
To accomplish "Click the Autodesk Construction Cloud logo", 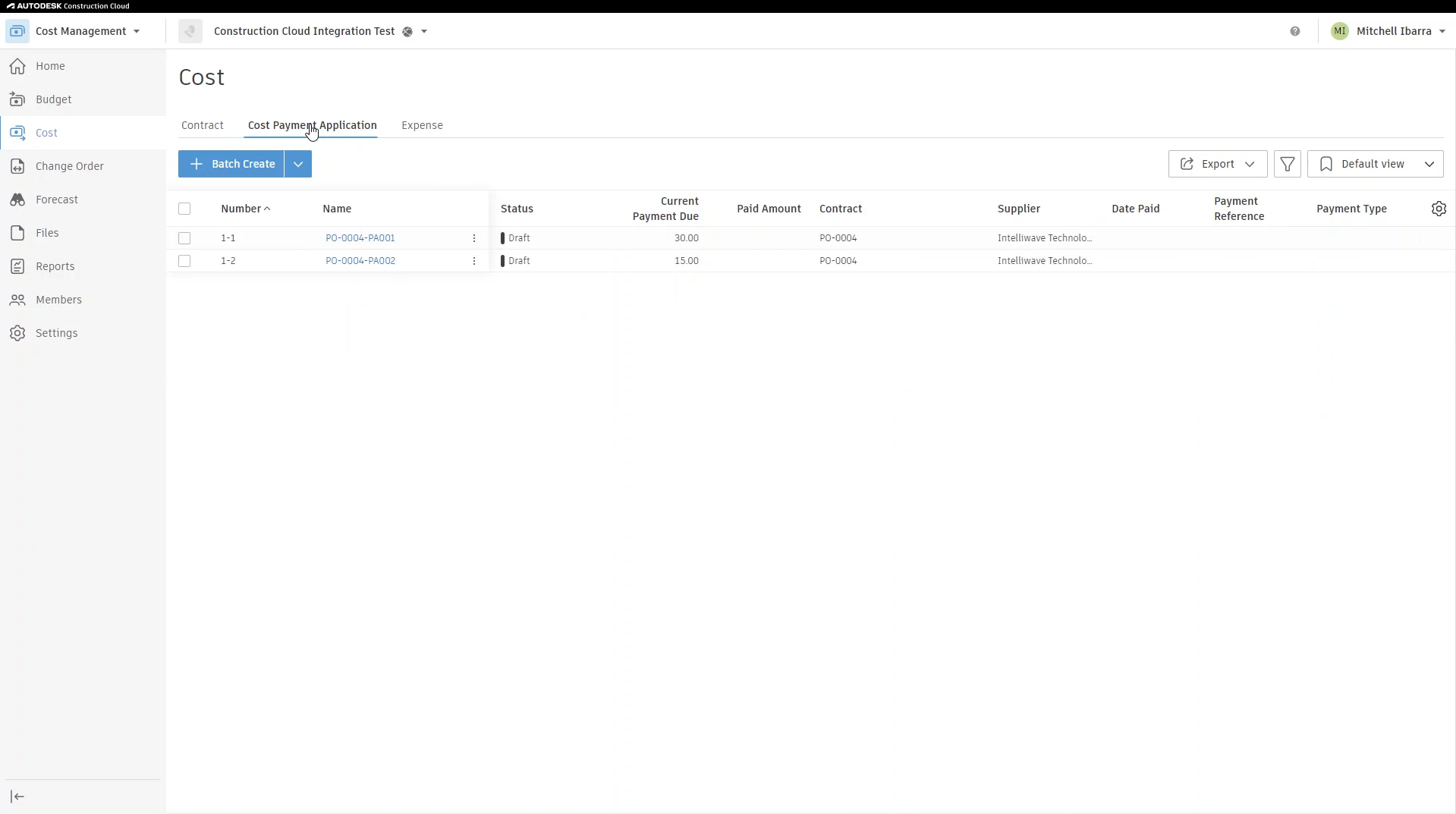I will tap(68, 6).
